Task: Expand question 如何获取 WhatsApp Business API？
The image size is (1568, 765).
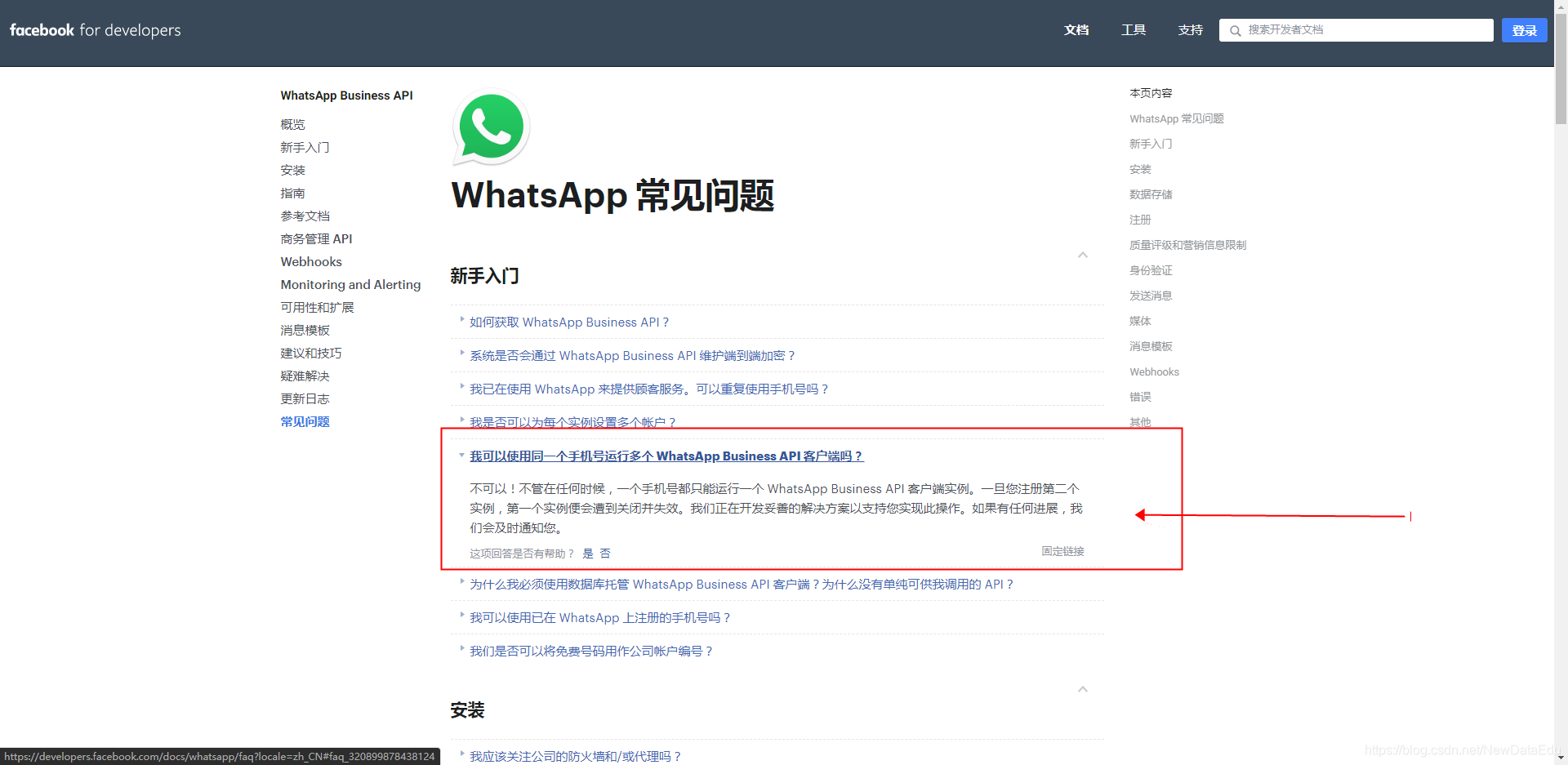Action: (569, 322)
